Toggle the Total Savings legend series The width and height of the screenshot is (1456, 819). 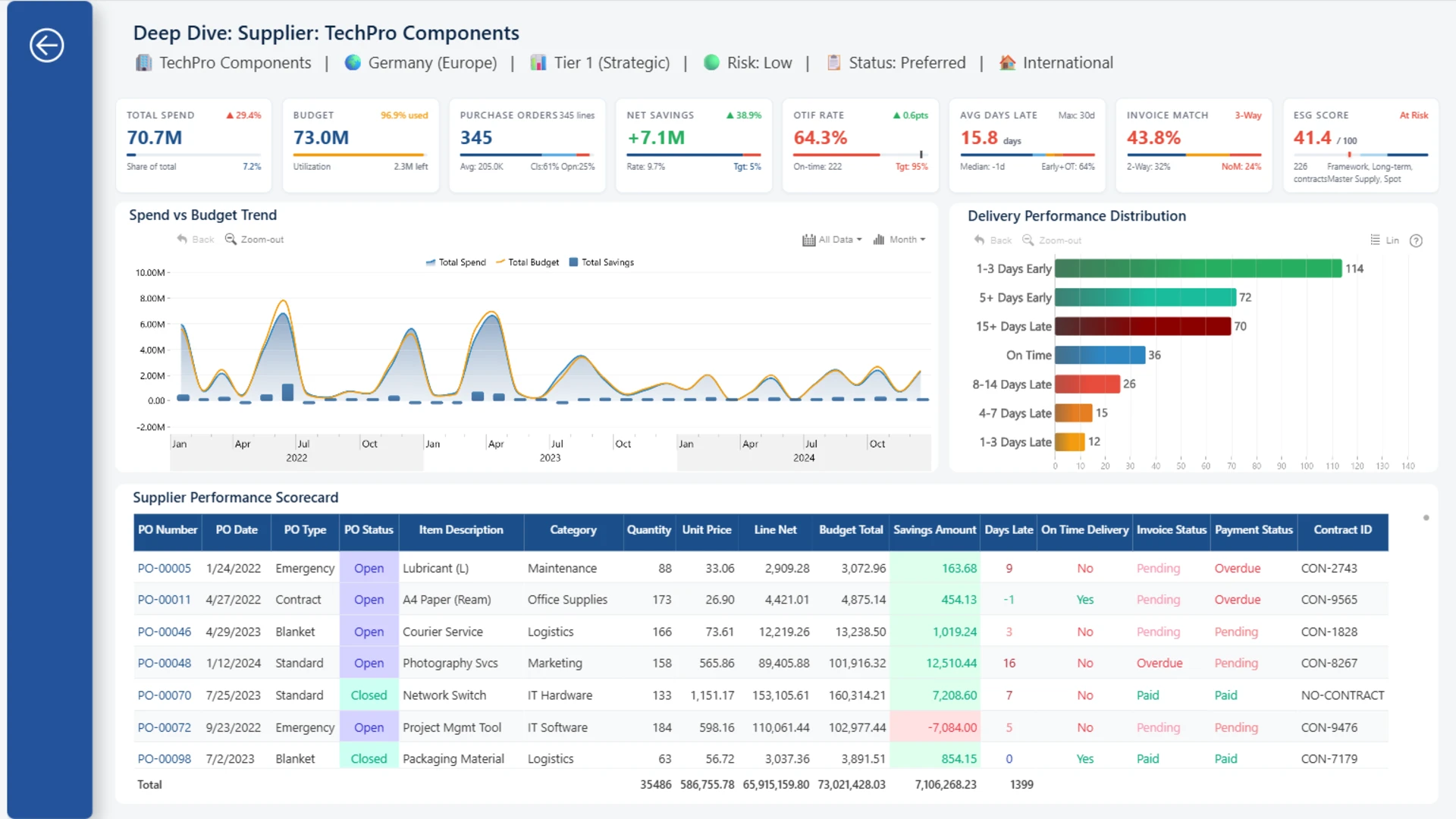point(601,262)
